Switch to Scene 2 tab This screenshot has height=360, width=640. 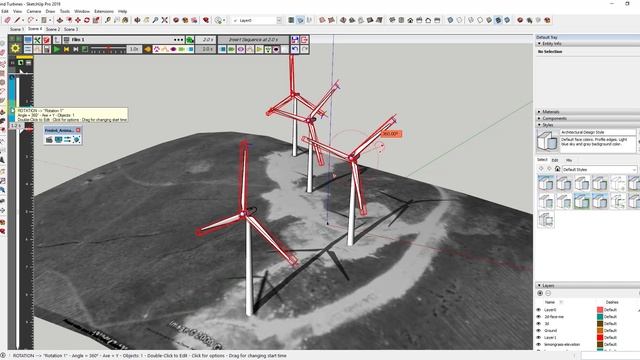click(53, 29)
